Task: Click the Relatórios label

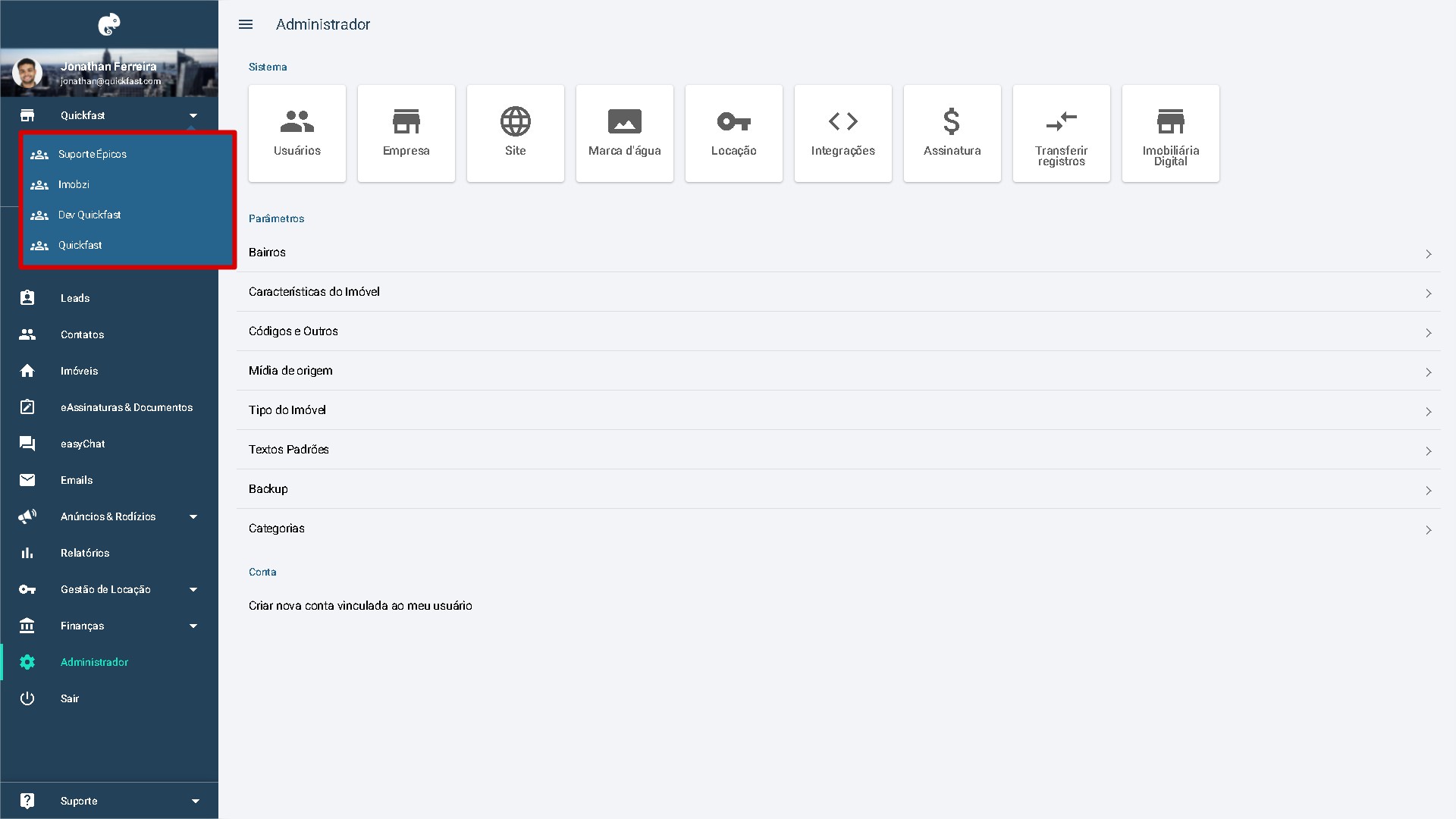Action: [85, 553]
